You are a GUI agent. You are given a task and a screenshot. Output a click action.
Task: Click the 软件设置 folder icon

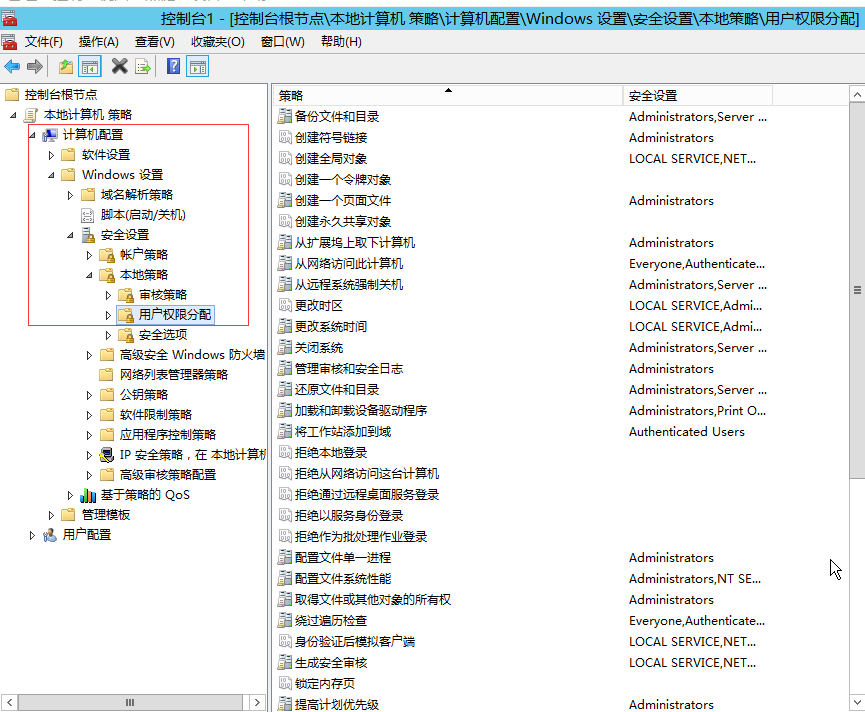(x=68, y=155)
